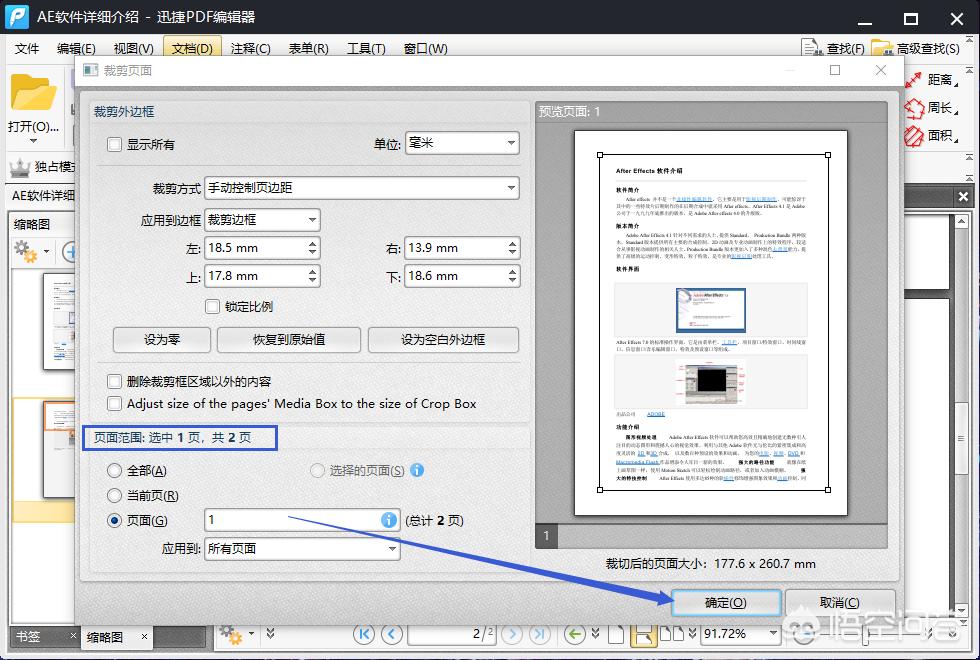Viewport: 980px width, 660px height.
Task: Select the 全部(A) radio button
Action: point(115,470)
